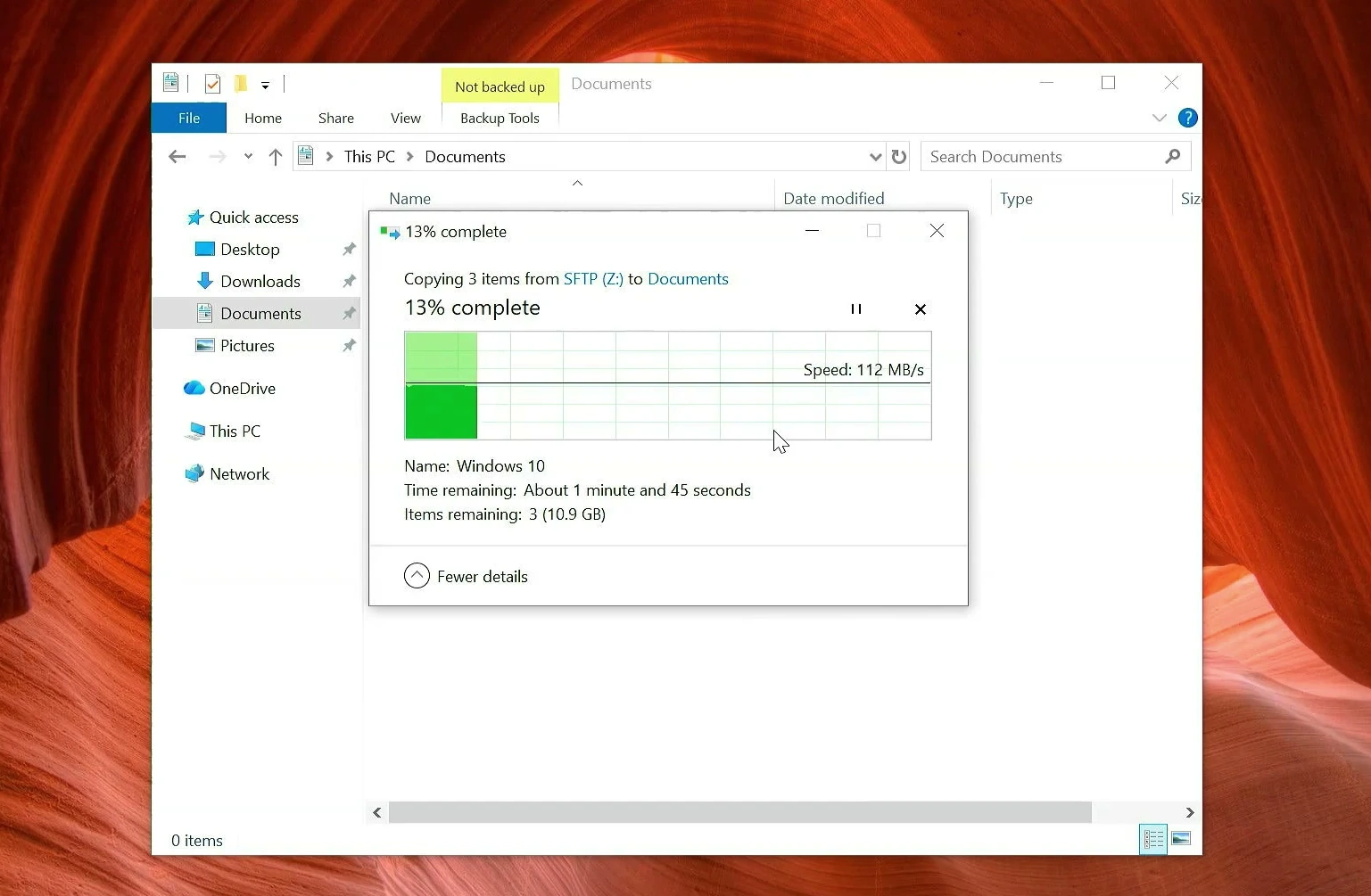Click the Properties quick access icon
Screen dimensions: 1371x896
212,84
